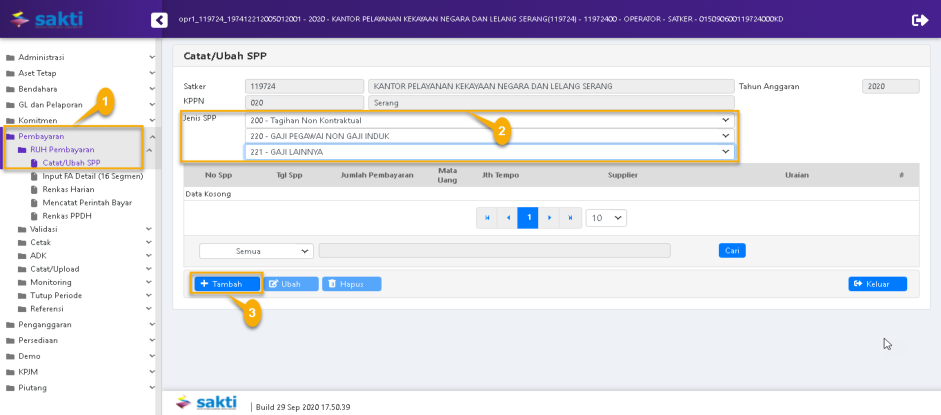Click the search text field beside Semua
This screenshot has width=941, height=415.
click(x=494, y=251)
